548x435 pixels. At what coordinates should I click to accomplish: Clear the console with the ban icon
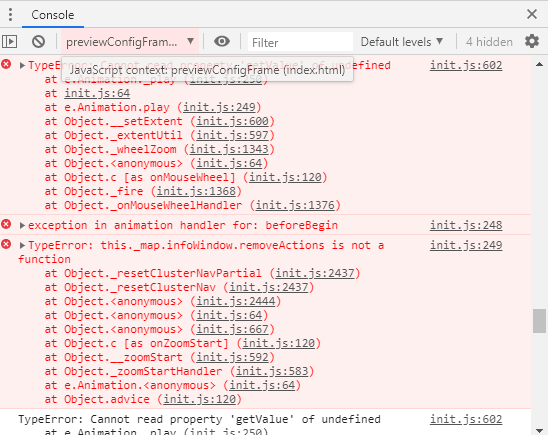pos(38,42)
